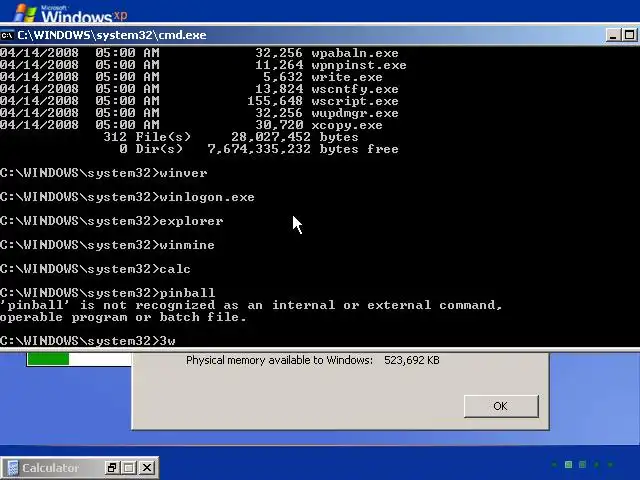Click the 'Physical memory available to Windows' text
640x480 pixels.
[x=279, y=360]
